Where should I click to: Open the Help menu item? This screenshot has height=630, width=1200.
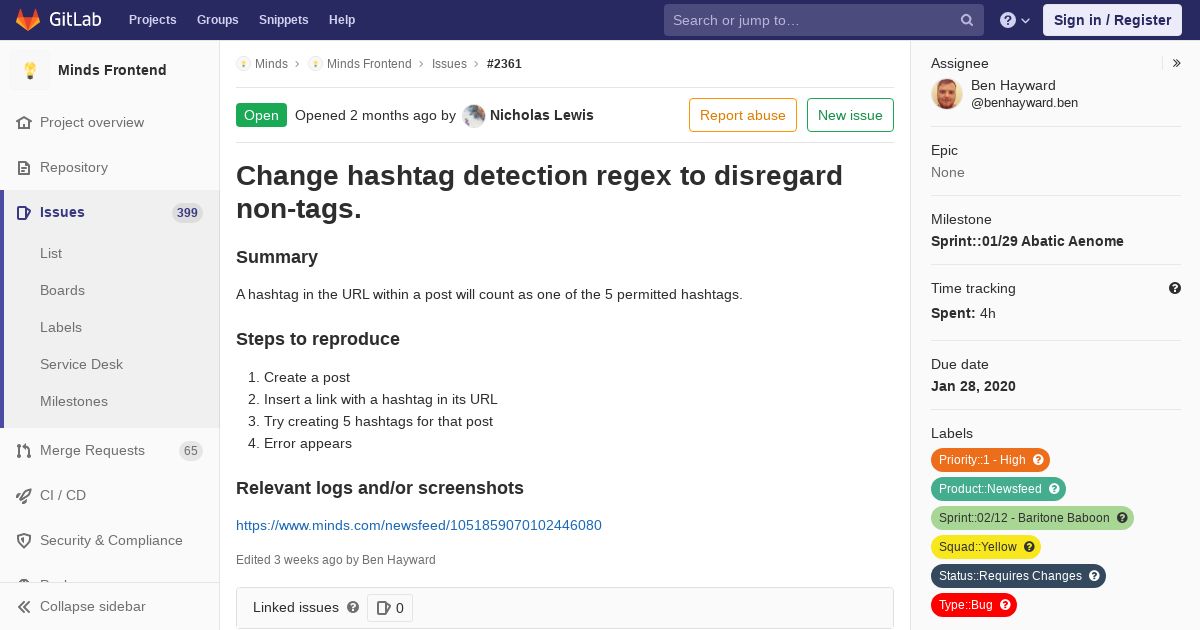[x=342, y=20]
